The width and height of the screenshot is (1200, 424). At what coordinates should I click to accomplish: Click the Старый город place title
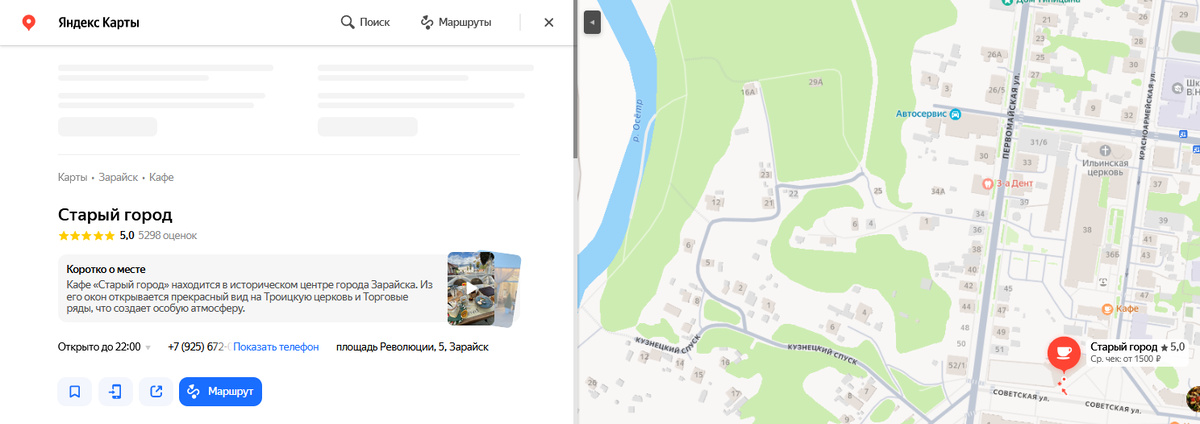[115, 215]
